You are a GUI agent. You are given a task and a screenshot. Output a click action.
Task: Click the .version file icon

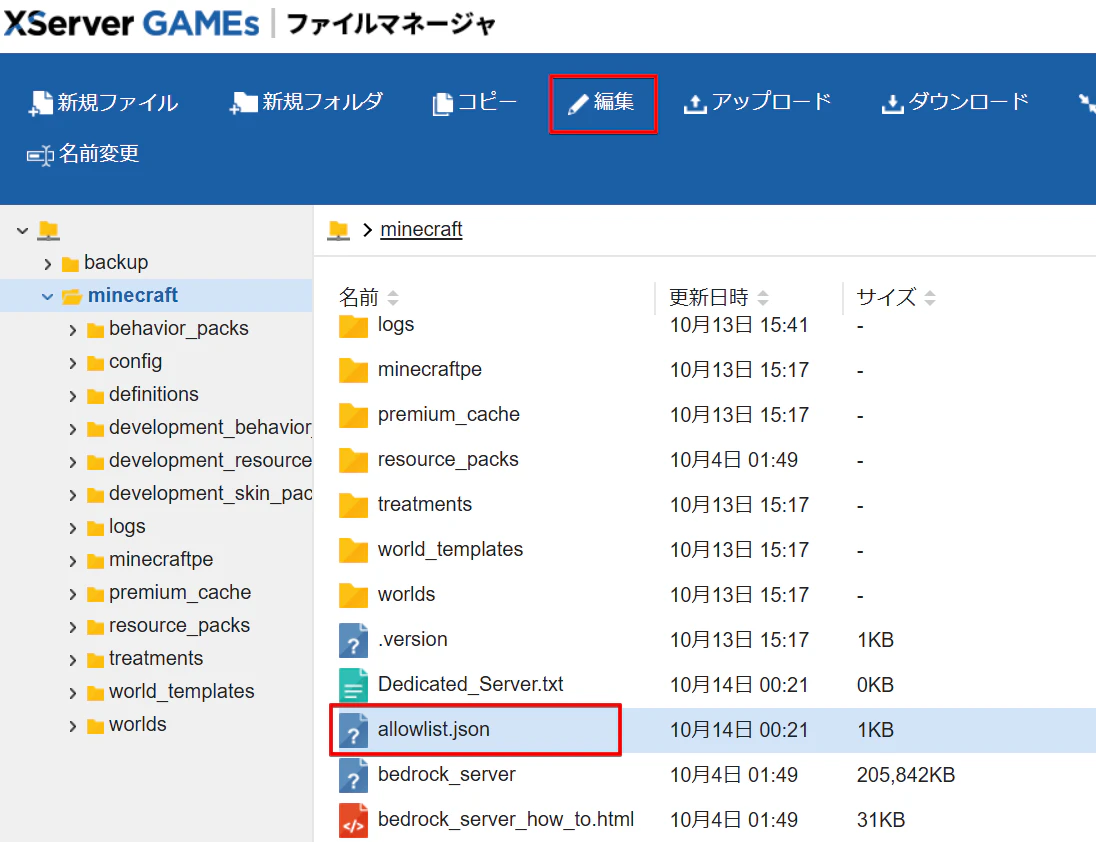(x=354, y=640)
